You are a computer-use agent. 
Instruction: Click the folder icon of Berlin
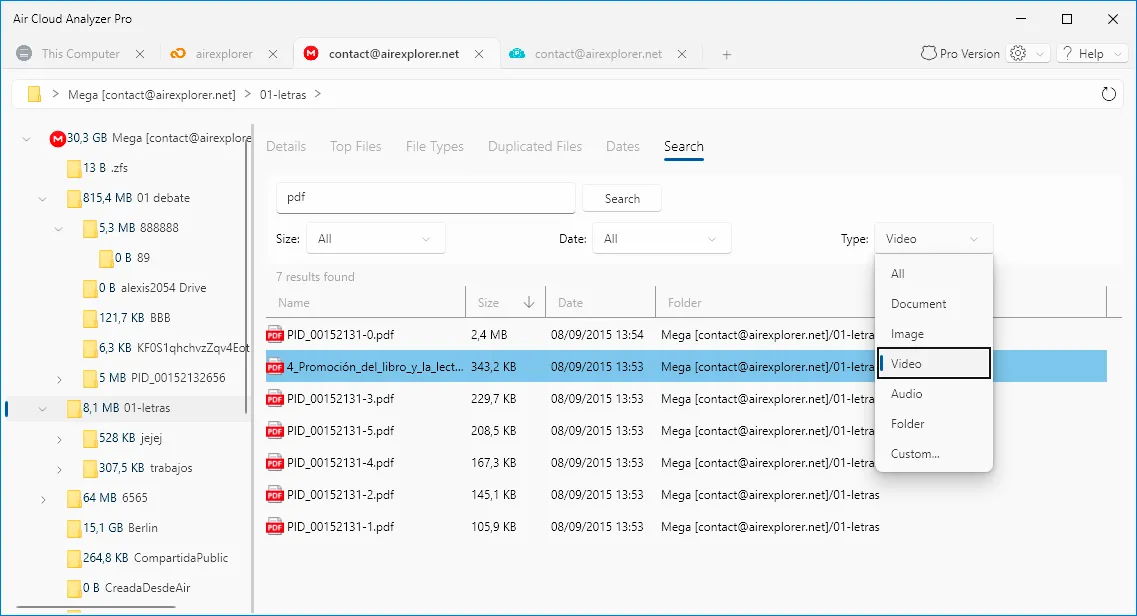(x=74, y=528)
